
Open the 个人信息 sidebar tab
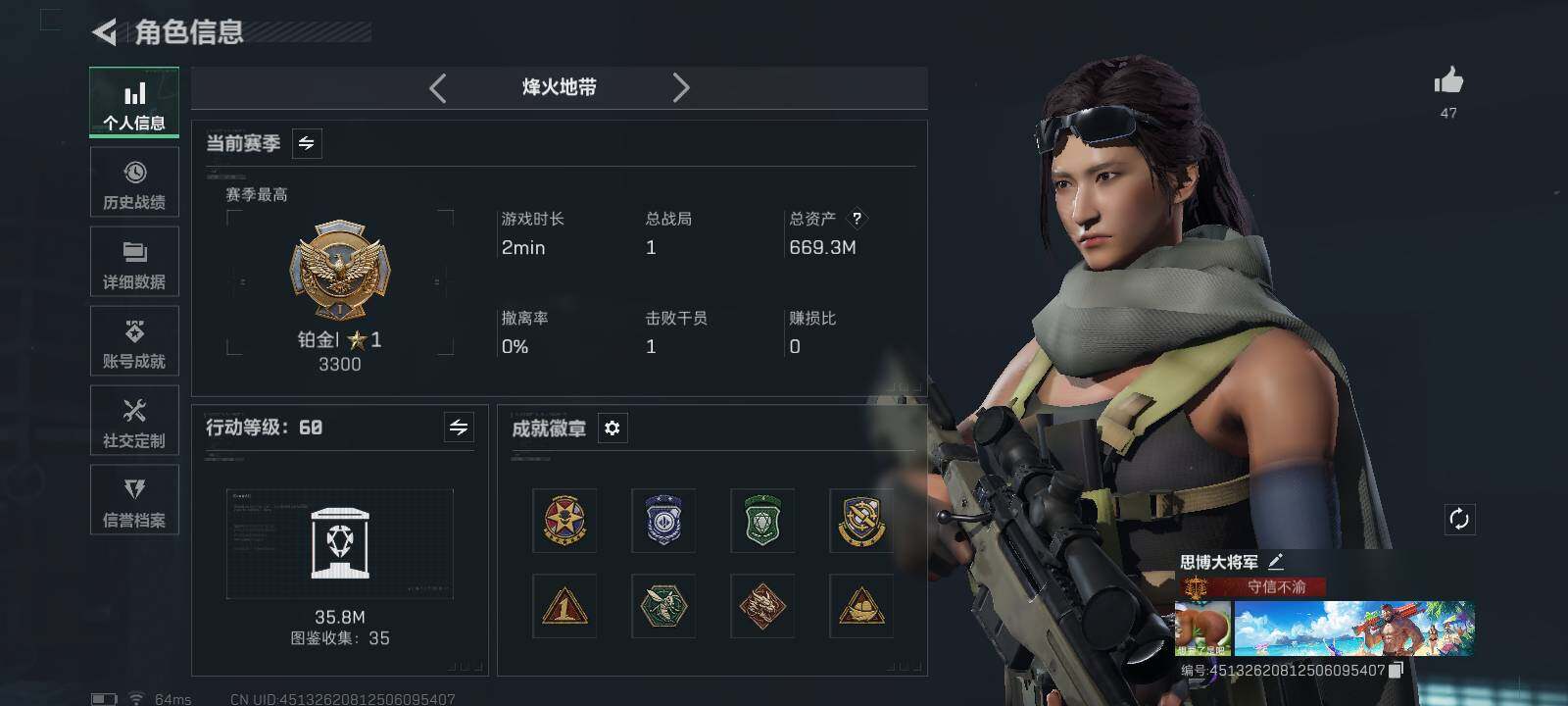(134, 102)
